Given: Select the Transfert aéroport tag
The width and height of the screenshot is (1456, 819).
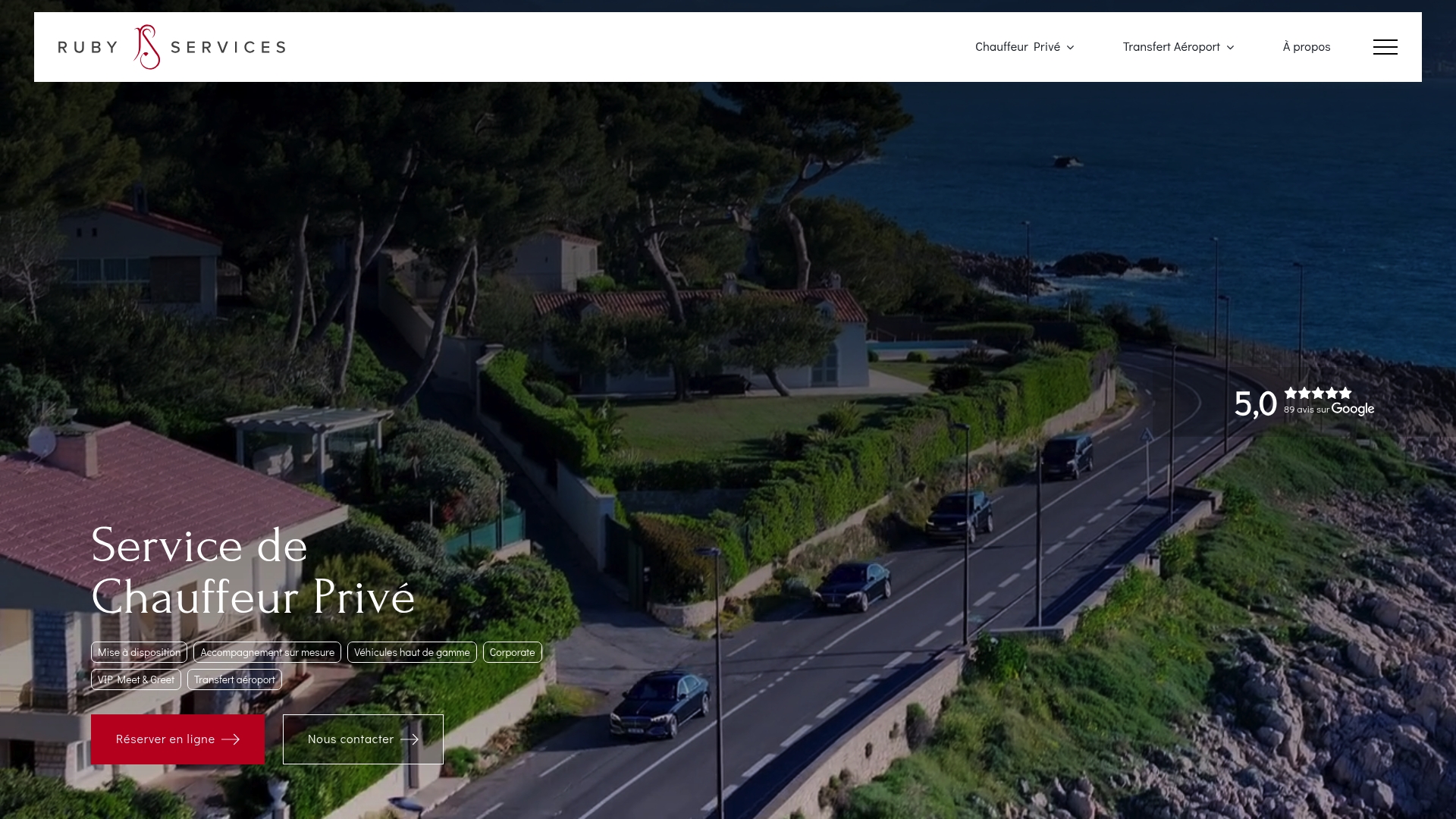Looking at the screenshot, I should [x=234, y=679].
